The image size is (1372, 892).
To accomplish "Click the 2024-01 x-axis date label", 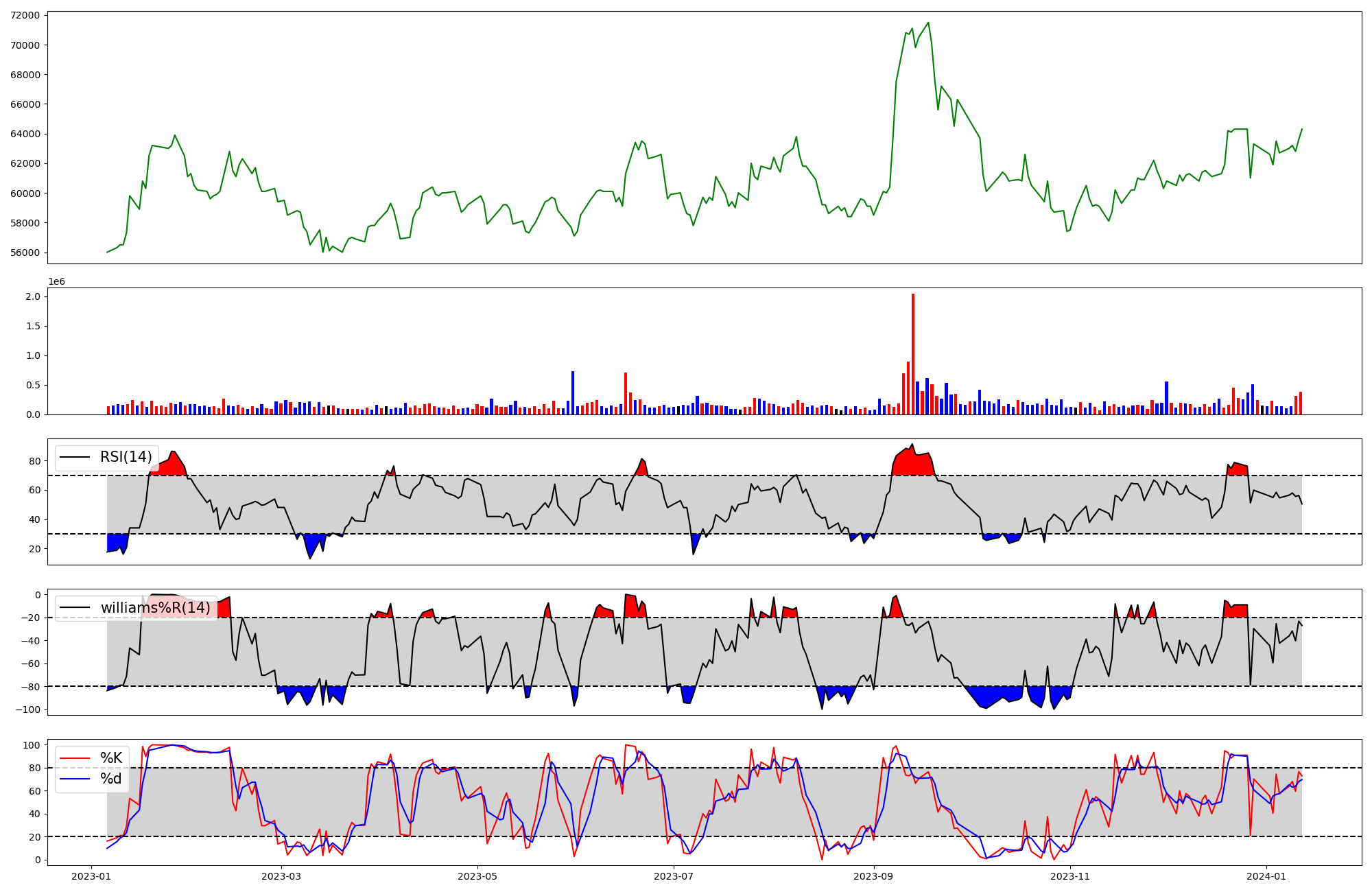I will point(1266,876).
